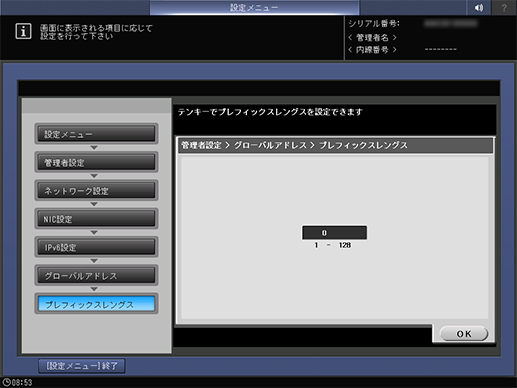Go to 設定メニュー in the sidebar
This screenshot has height=388, width=517.
(96, 134)
